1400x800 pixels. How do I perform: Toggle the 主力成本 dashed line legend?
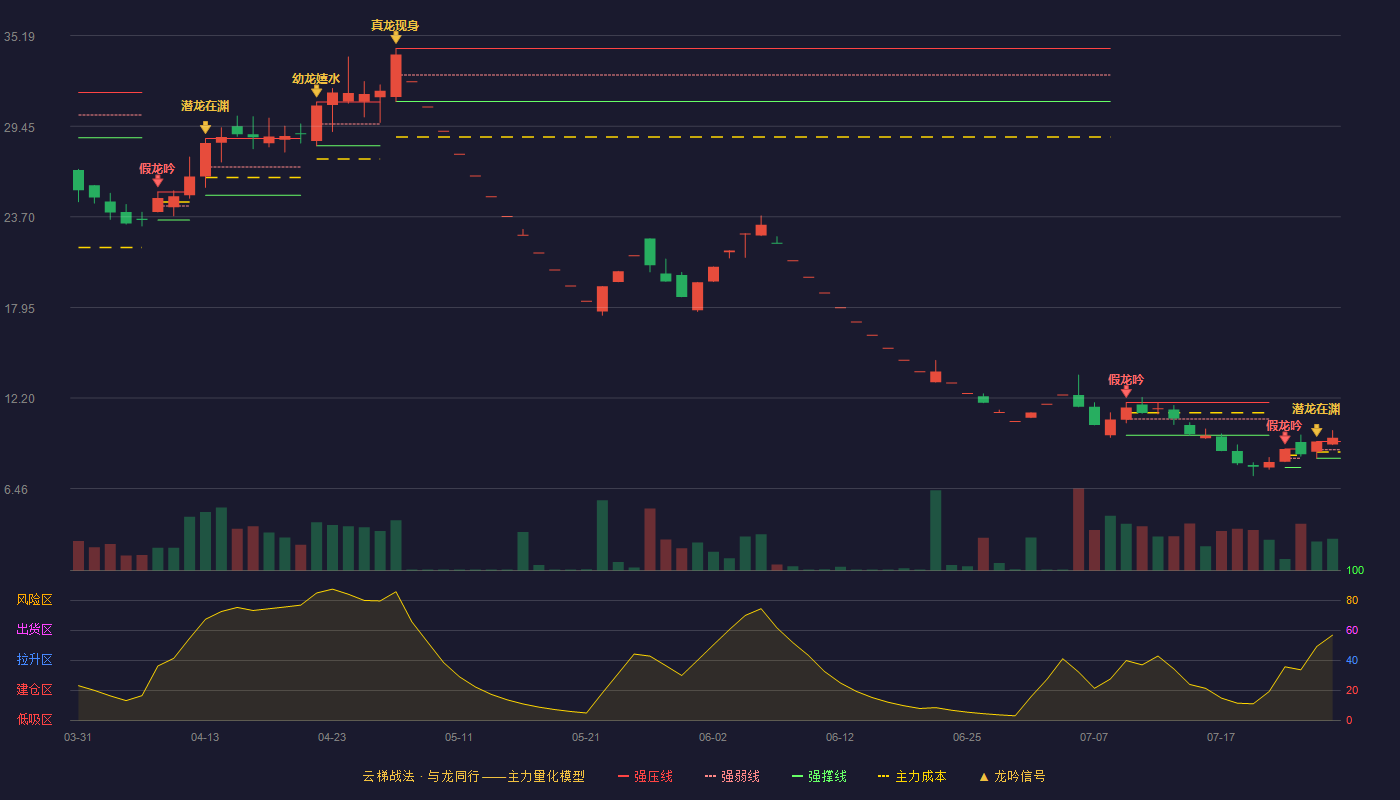point(912,776)
